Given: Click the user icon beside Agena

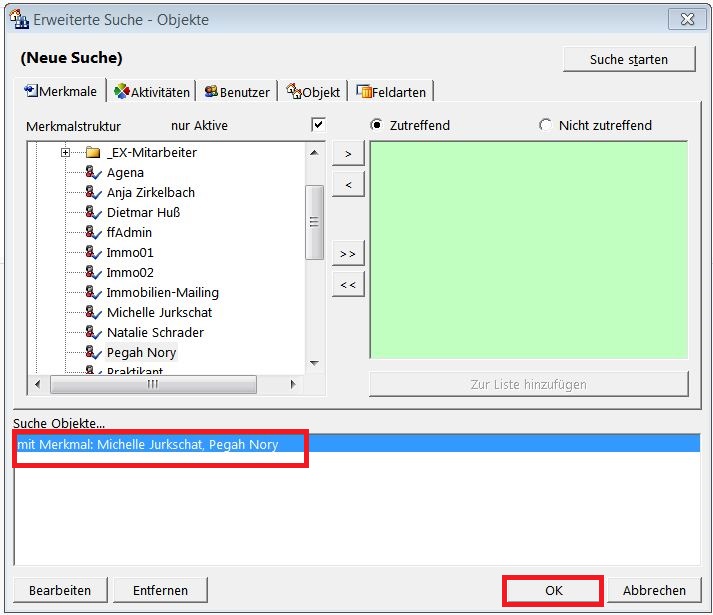Looking at the screenshot, I should (94, 173).
